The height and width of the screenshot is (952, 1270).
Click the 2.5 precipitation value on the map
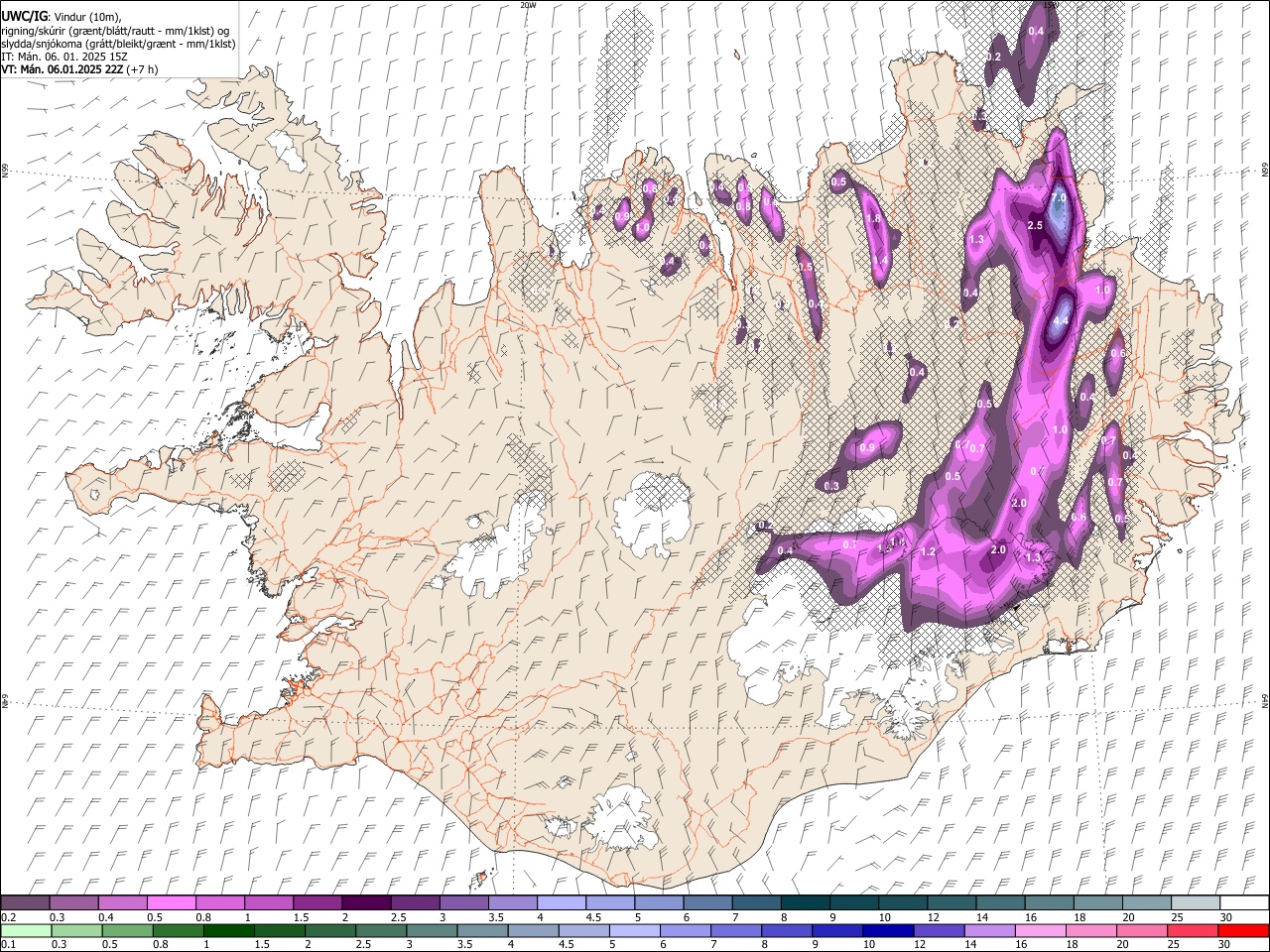coord(1035,226)
